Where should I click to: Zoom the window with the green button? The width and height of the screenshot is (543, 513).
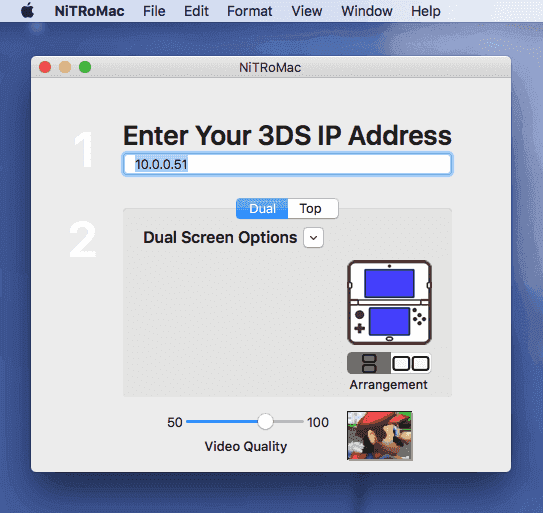[x=85, y=67]
